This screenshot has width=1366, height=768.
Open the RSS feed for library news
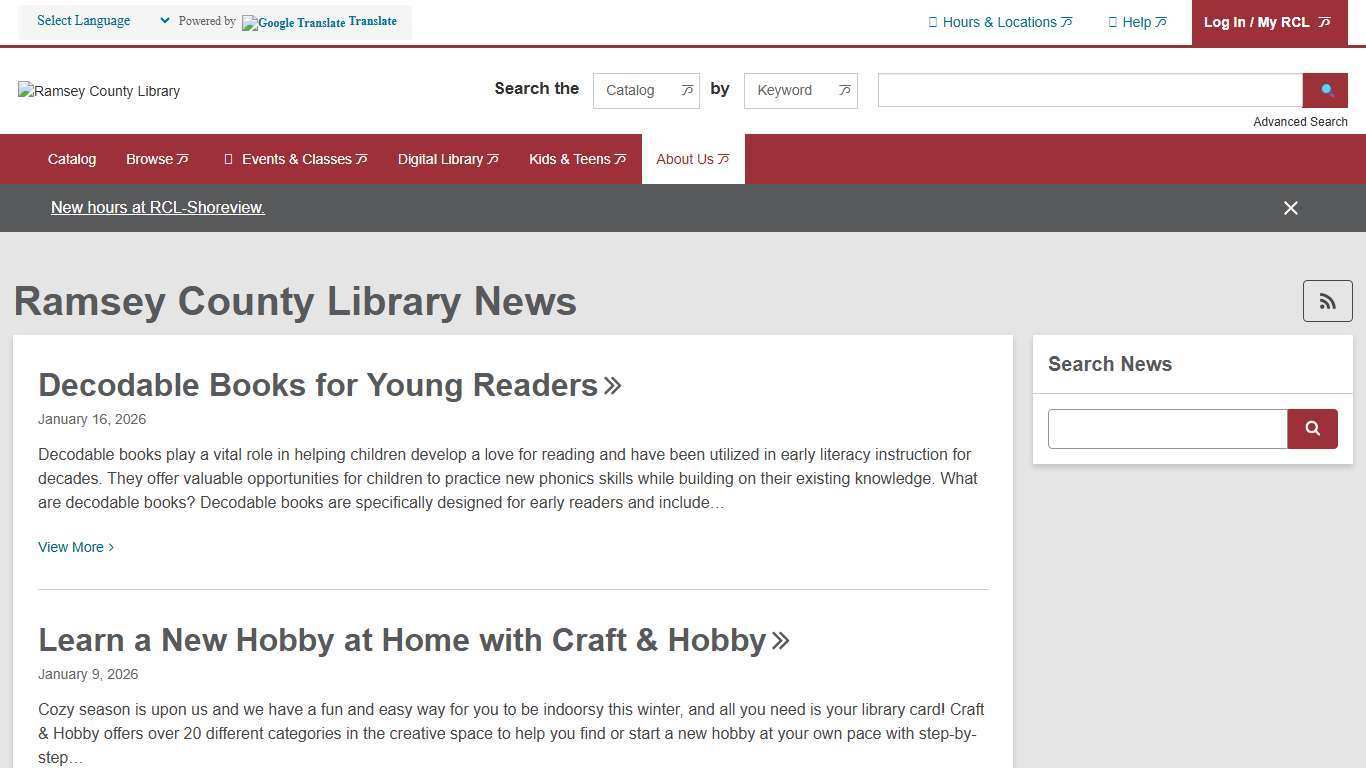pos(1327,300)
